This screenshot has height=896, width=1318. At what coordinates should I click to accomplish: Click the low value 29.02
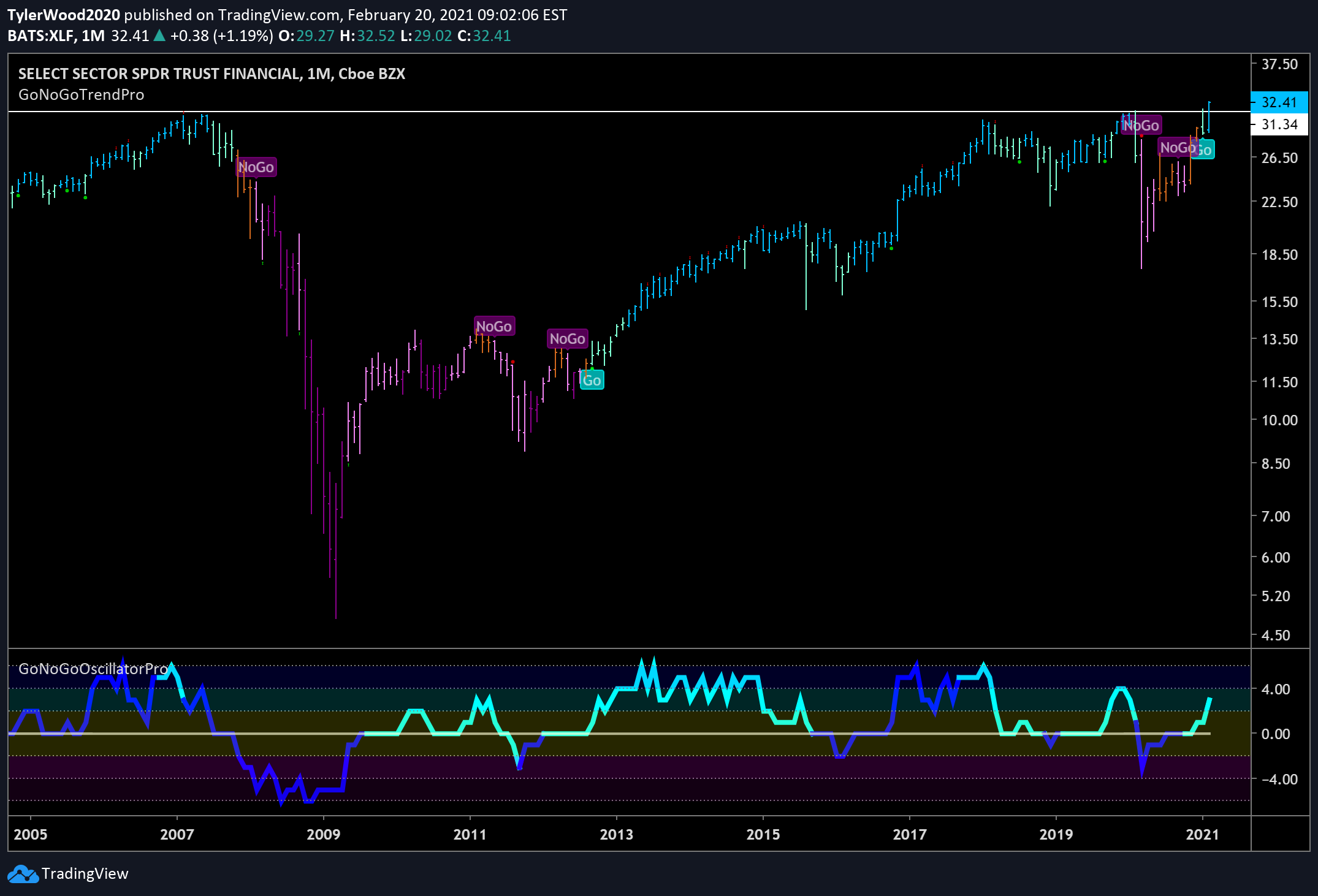coord(433,36)
